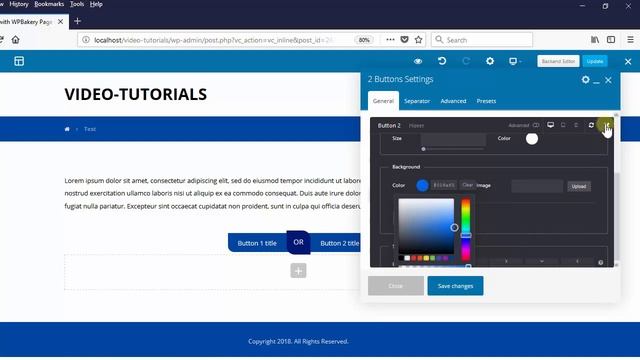Choose the black palette swatch
This screenshot has height=360, width=640.
click(401, 258)
